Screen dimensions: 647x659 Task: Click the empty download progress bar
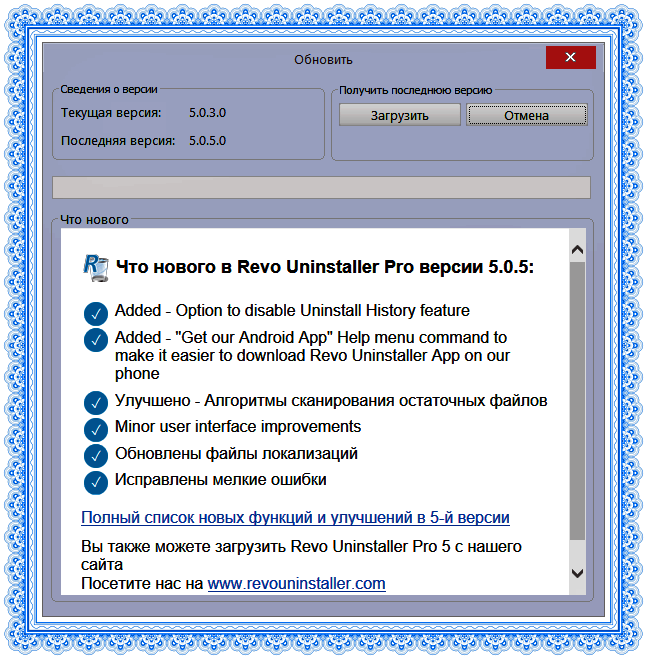(x=321, y=187)
